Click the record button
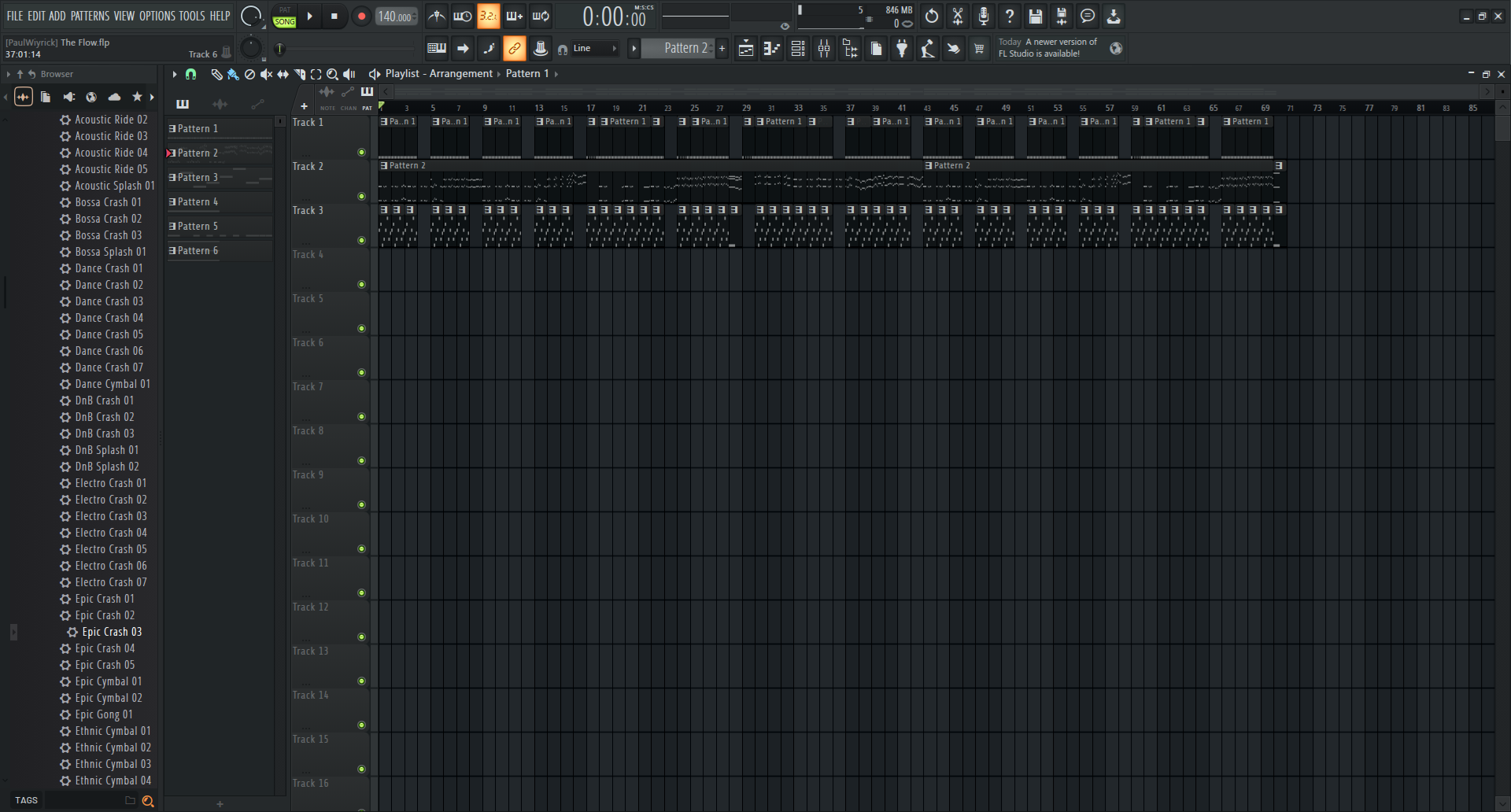 point(361,16)
